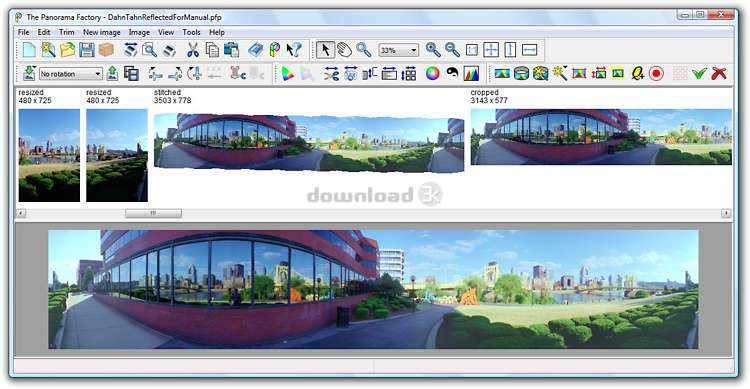
Task: Click the red X cancel icon
Action: tap(719, 74)
